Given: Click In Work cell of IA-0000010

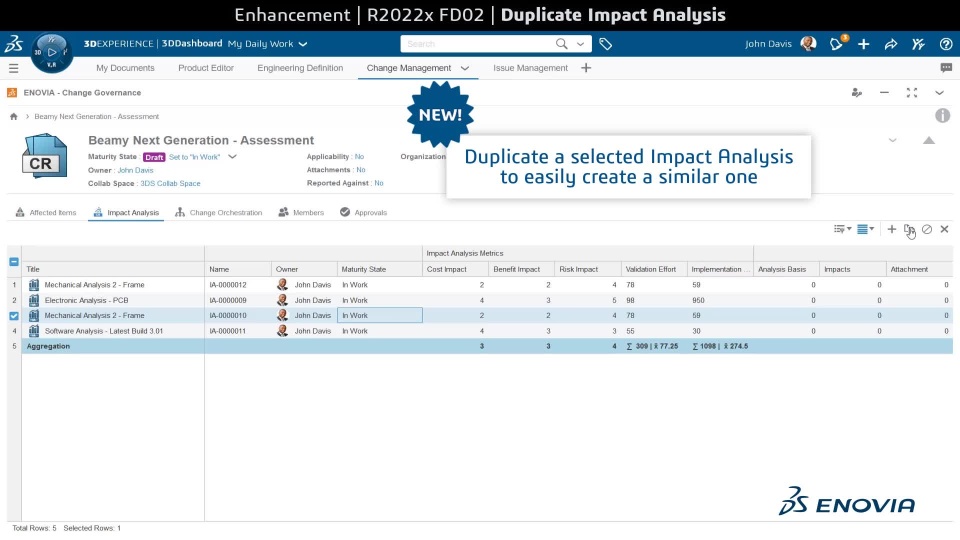Looking at the screenshot, I should [x=380, y=315].
